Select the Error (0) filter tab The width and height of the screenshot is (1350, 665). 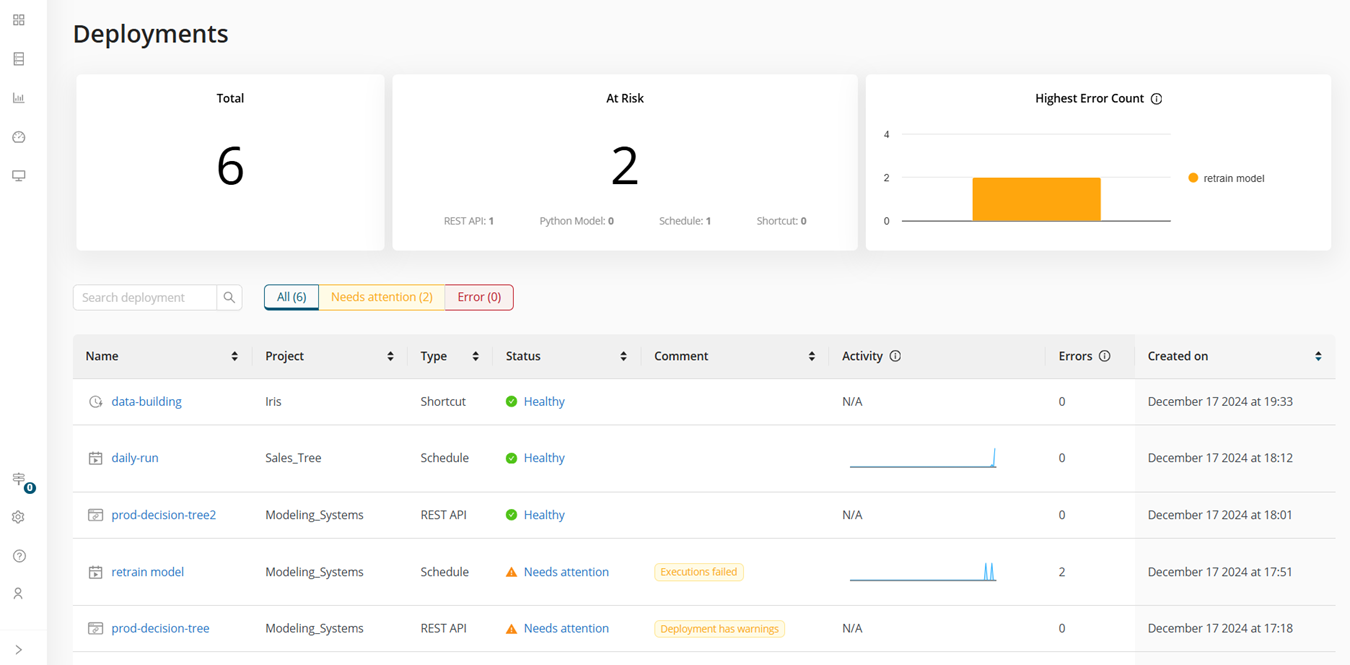tap(479, 297)
